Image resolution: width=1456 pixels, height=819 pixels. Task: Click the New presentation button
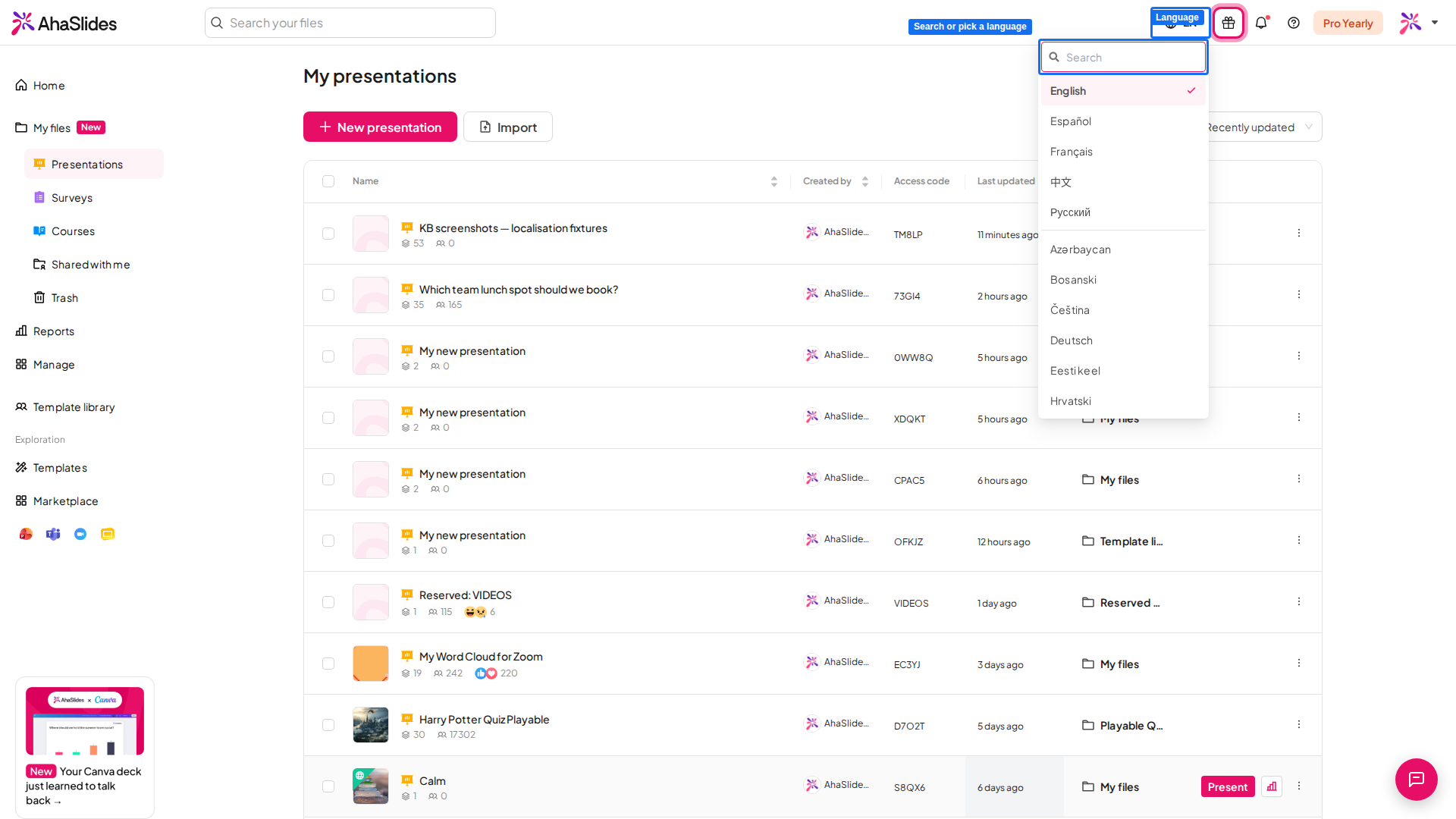(x=380, y=127)
